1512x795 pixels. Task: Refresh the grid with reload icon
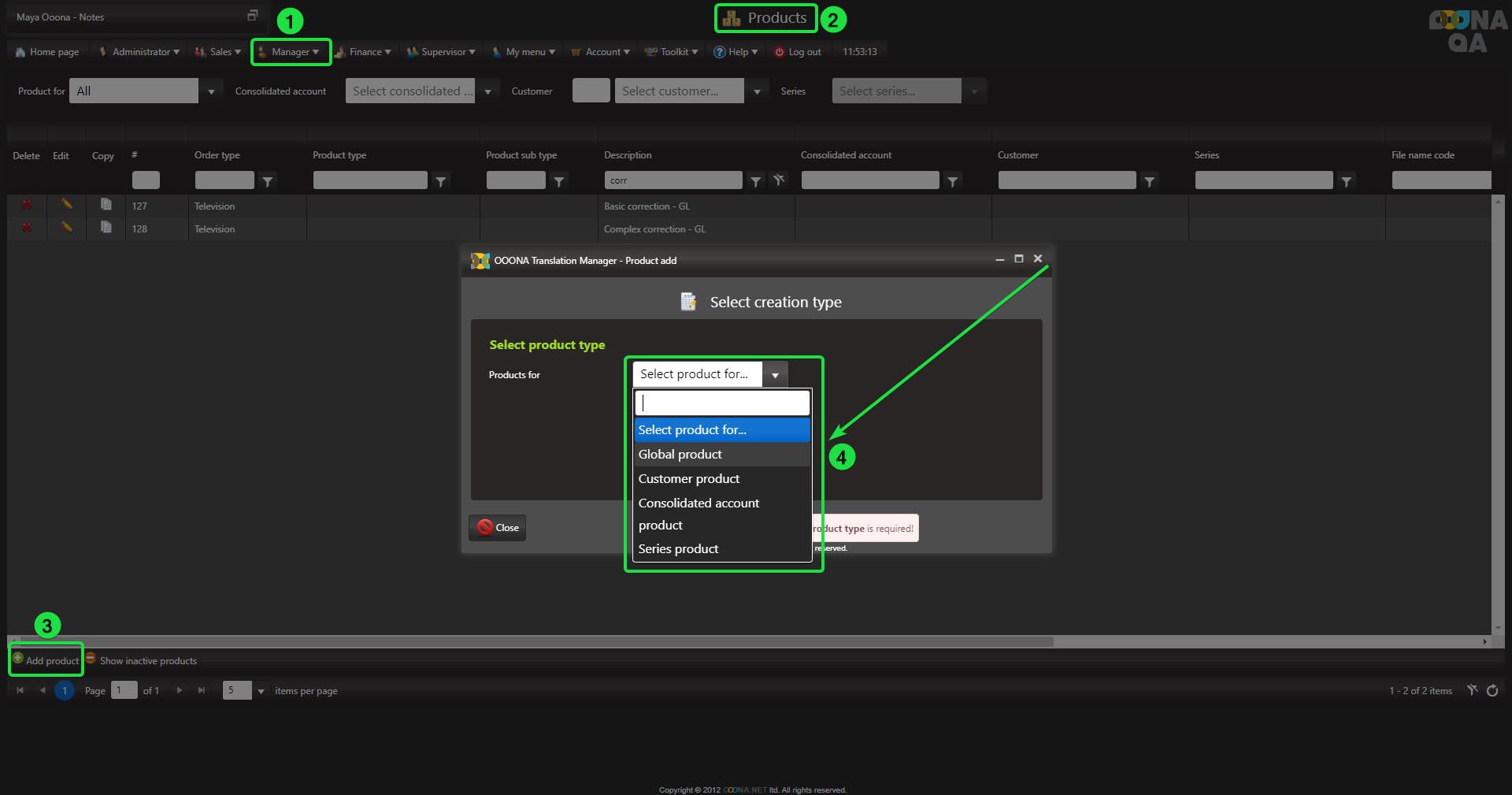click(x=1492, y=691)
